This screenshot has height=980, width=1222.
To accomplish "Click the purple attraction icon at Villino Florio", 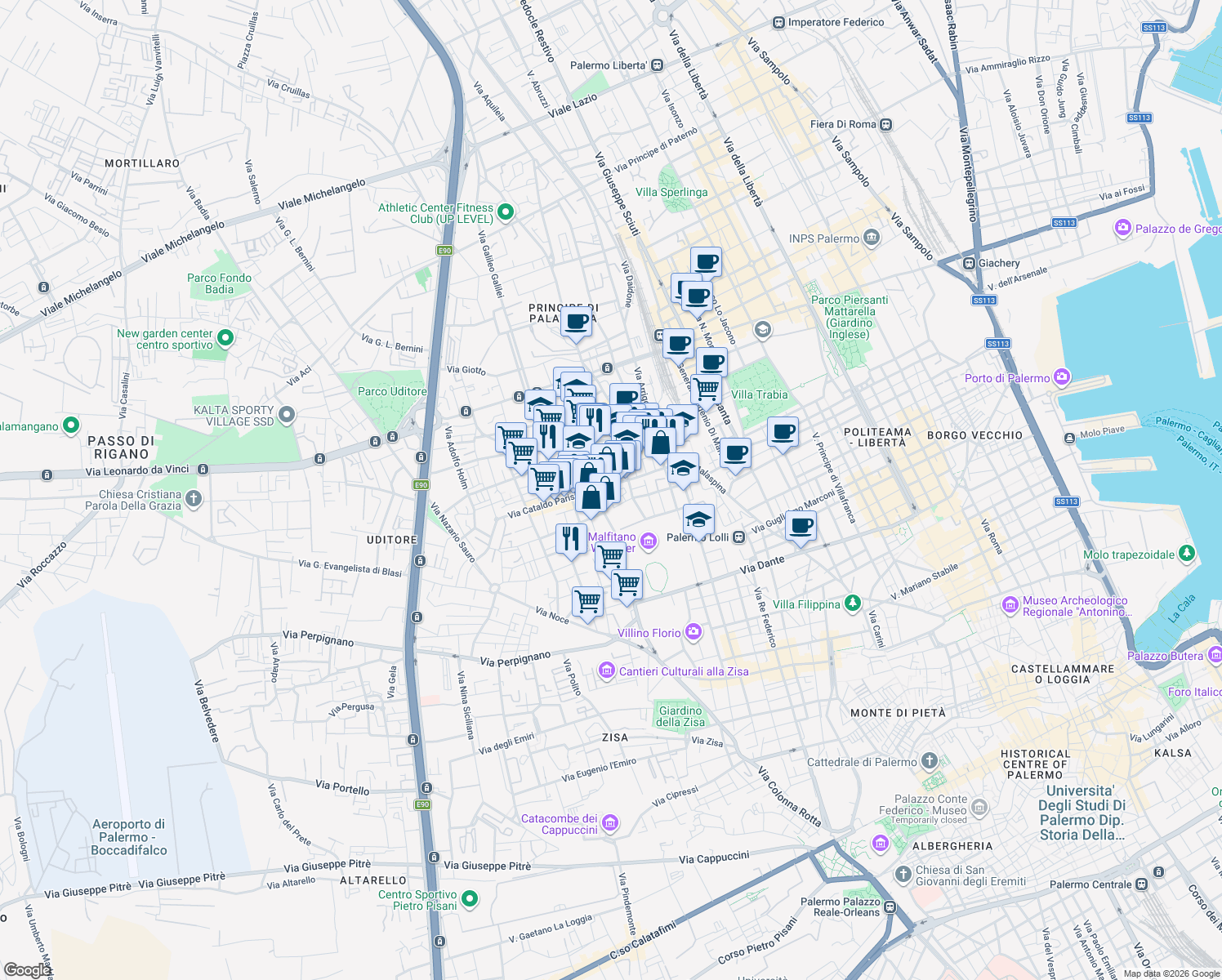I will click(x=693, y=631).
